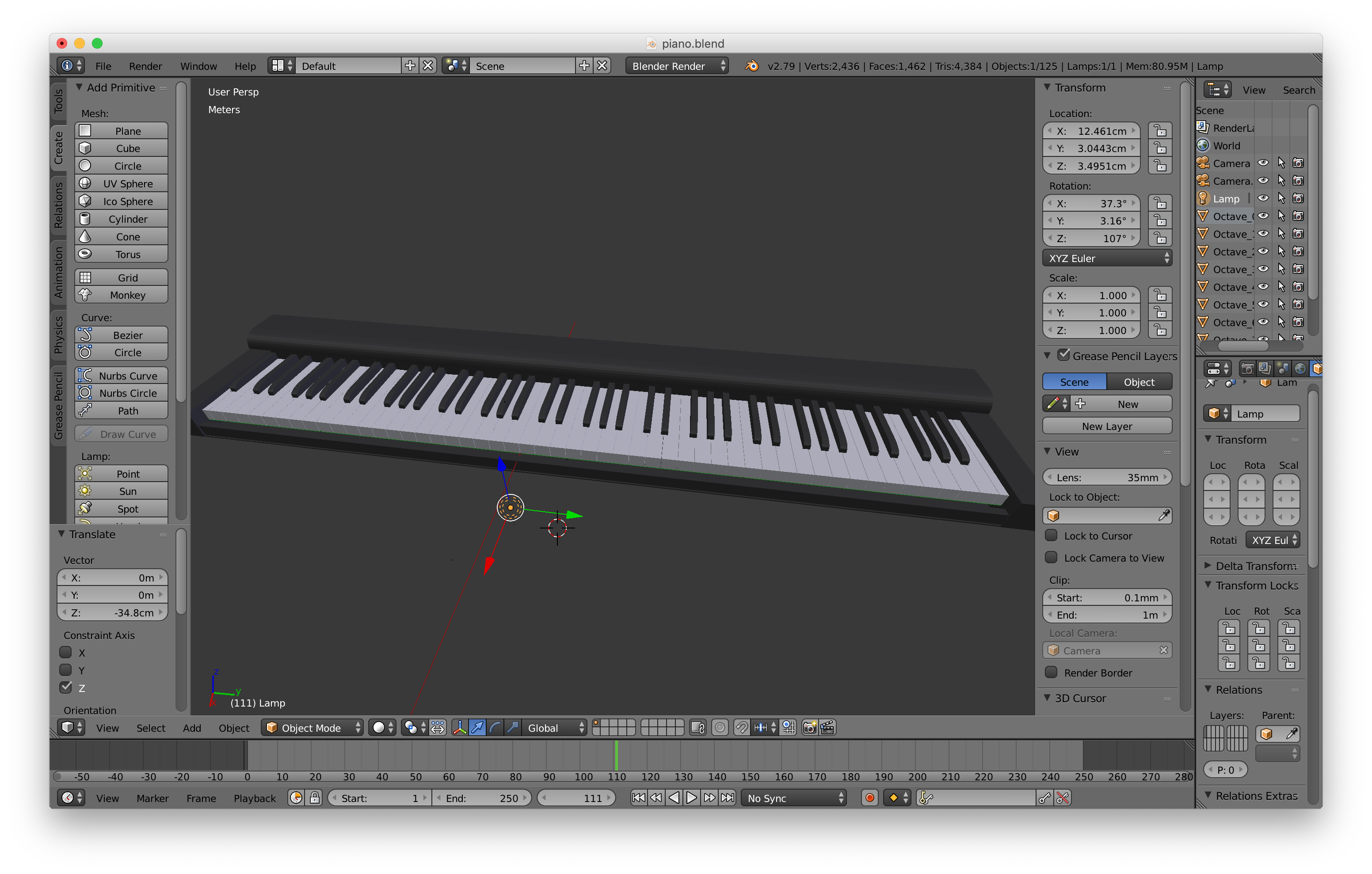Toggle the OpenGL render camera icon
This screenshot has height=874, width=1372.
click(809, 728)
